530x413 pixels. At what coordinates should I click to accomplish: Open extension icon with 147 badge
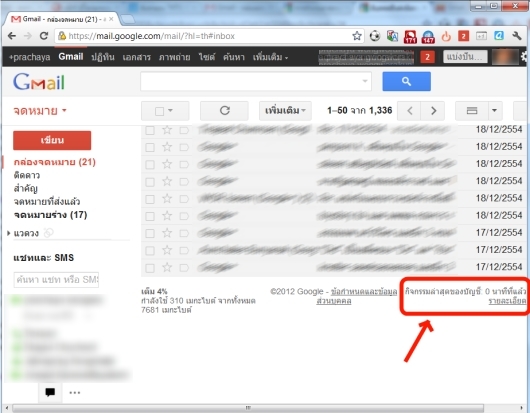[x=428, y=37]
